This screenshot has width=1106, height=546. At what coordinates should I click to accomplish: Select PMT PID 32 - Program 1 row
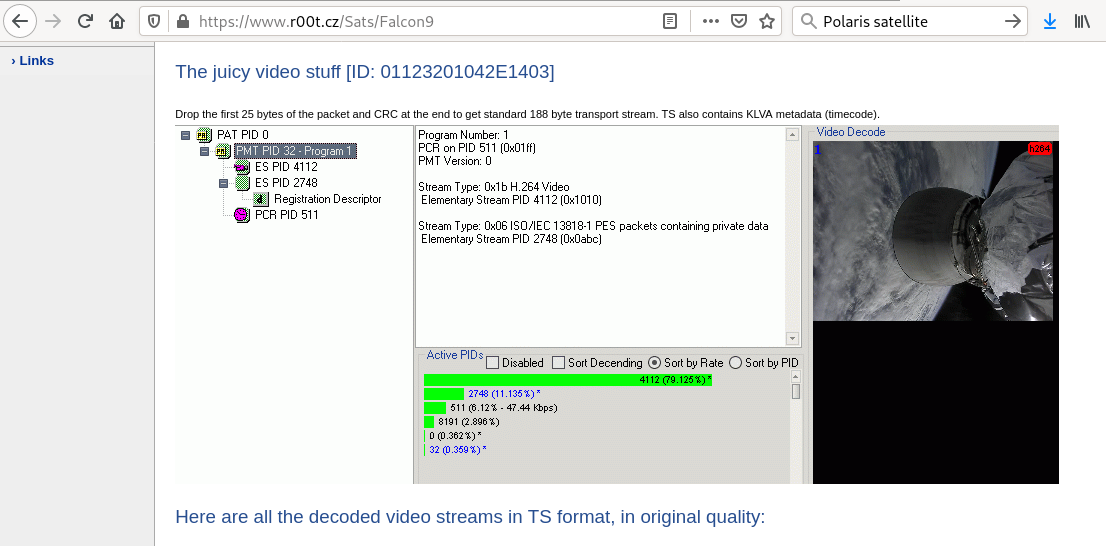(x=296, y=151)
